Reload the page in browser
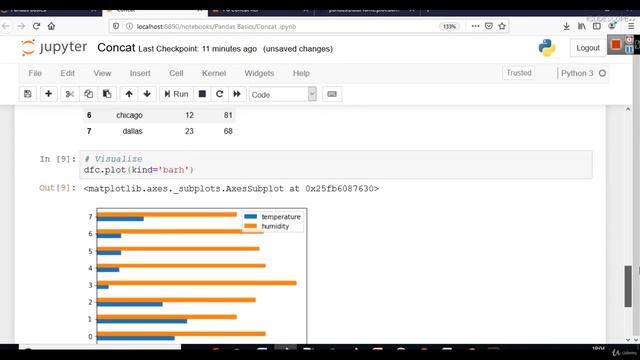This screenshot has height=360, width=640. pyautogui.click(x=36, y=26)
